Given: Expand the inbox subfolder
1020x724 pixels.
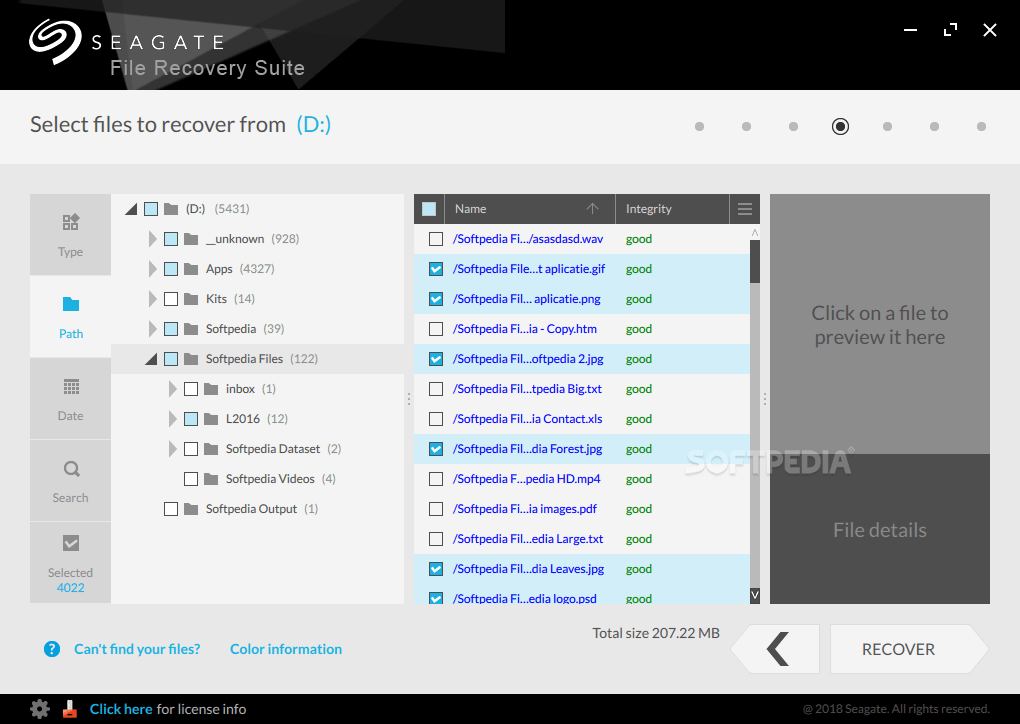Looking at the screenshot, I should 173,388.
